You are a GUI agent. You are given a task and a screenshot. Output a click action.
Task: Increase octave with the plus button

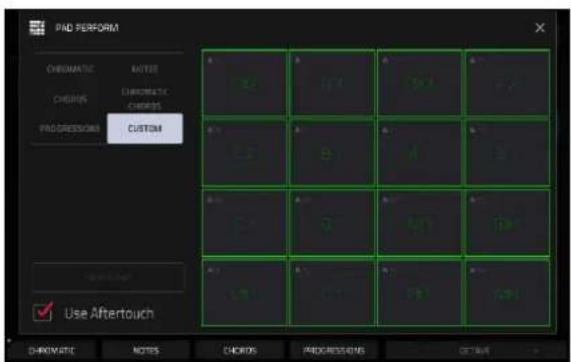tap(536, 351)
